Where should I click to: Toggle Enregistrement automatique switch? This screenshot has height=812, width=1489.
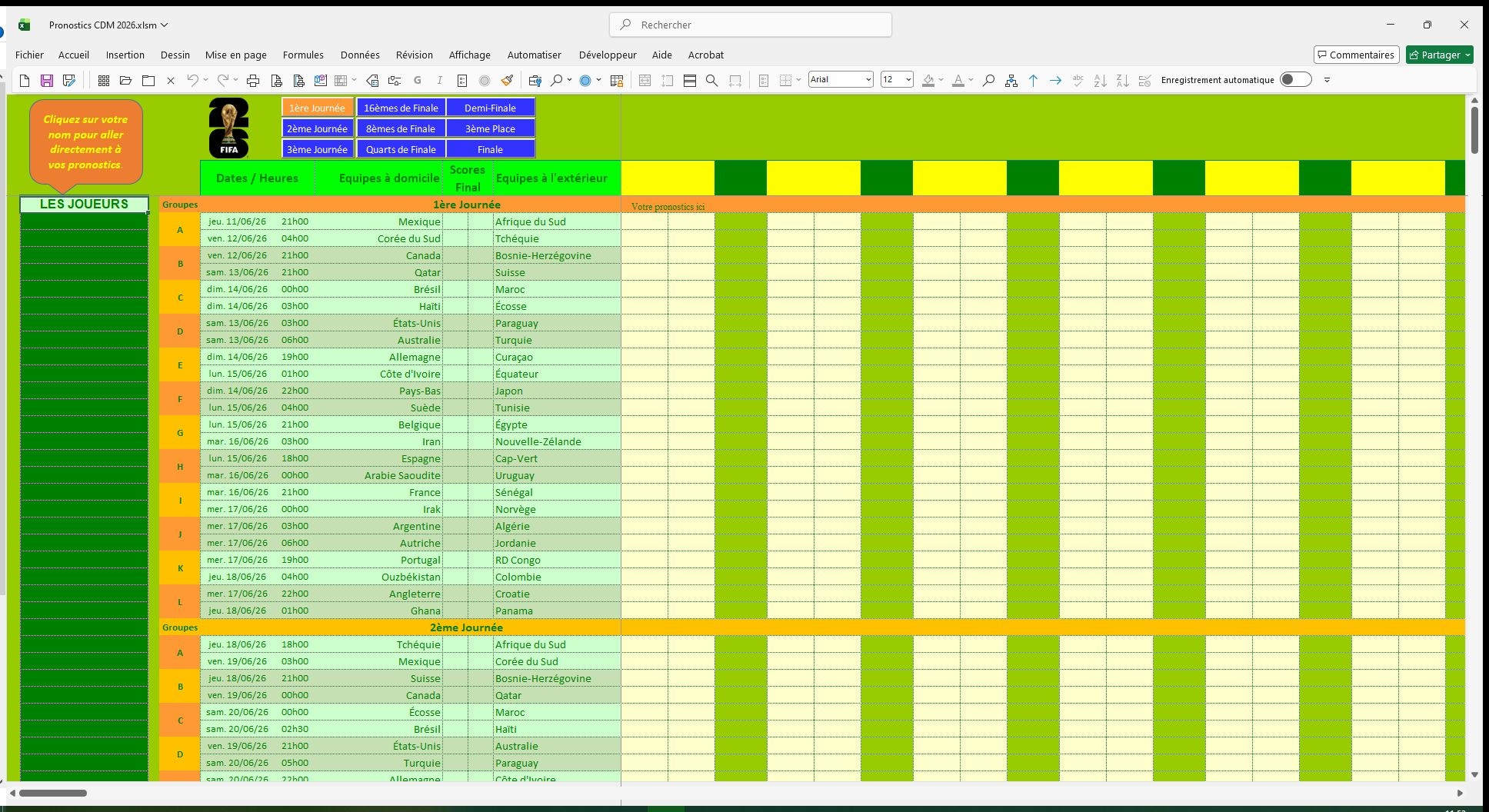point(1295,80)
